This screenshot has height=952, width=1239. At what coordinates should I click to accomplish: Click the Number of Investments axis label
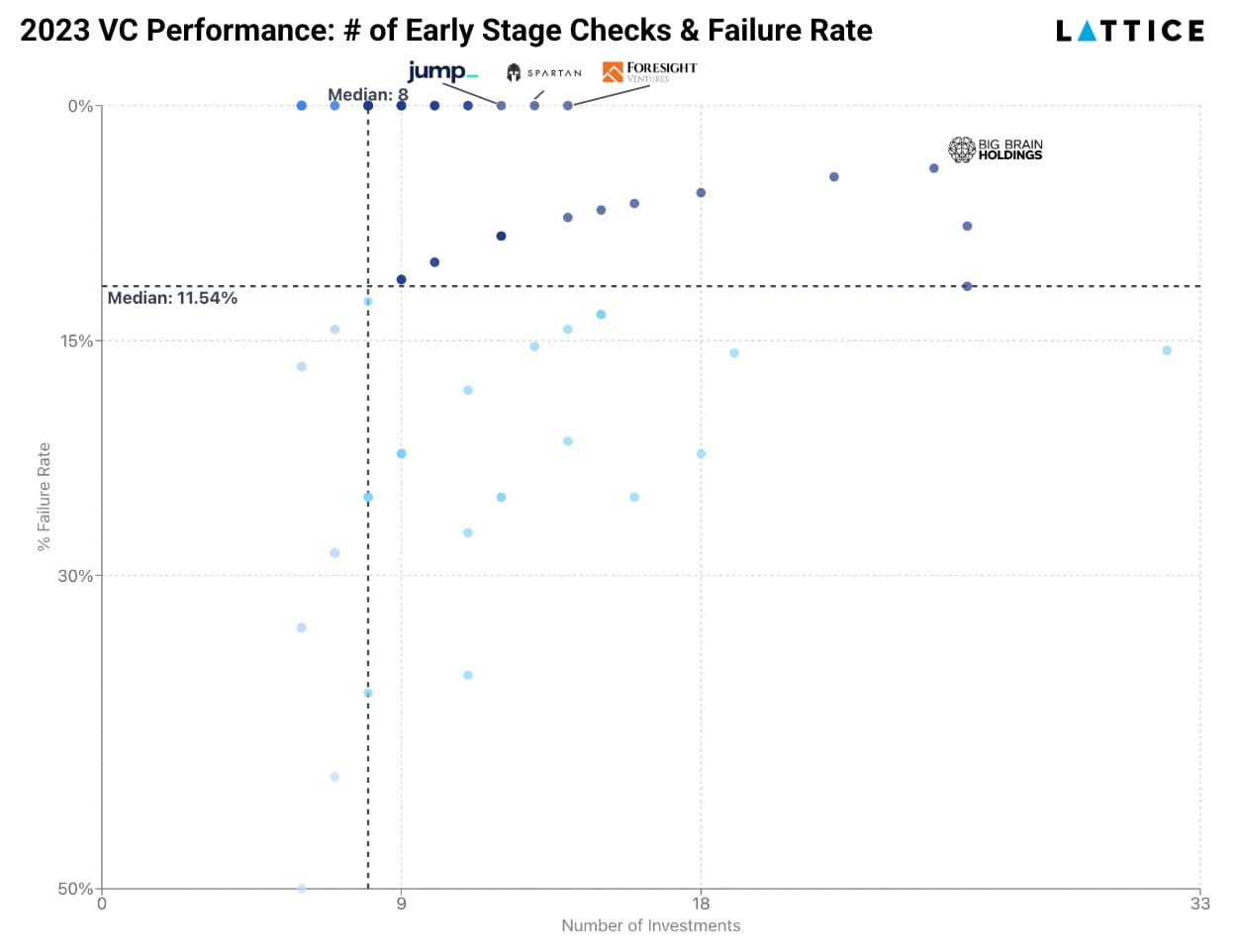pyautogui.click(x=650, y=925)
